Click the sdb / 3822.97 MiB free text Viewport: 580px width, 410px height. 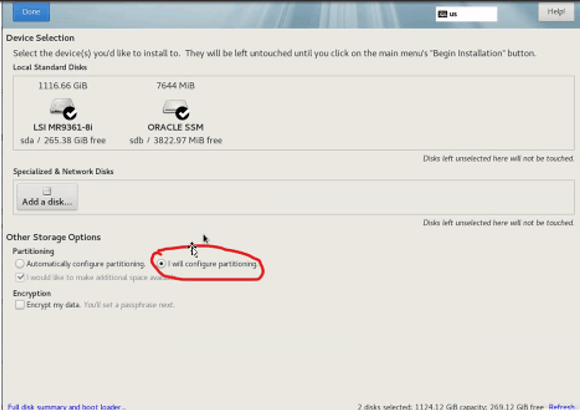(176, 140)
